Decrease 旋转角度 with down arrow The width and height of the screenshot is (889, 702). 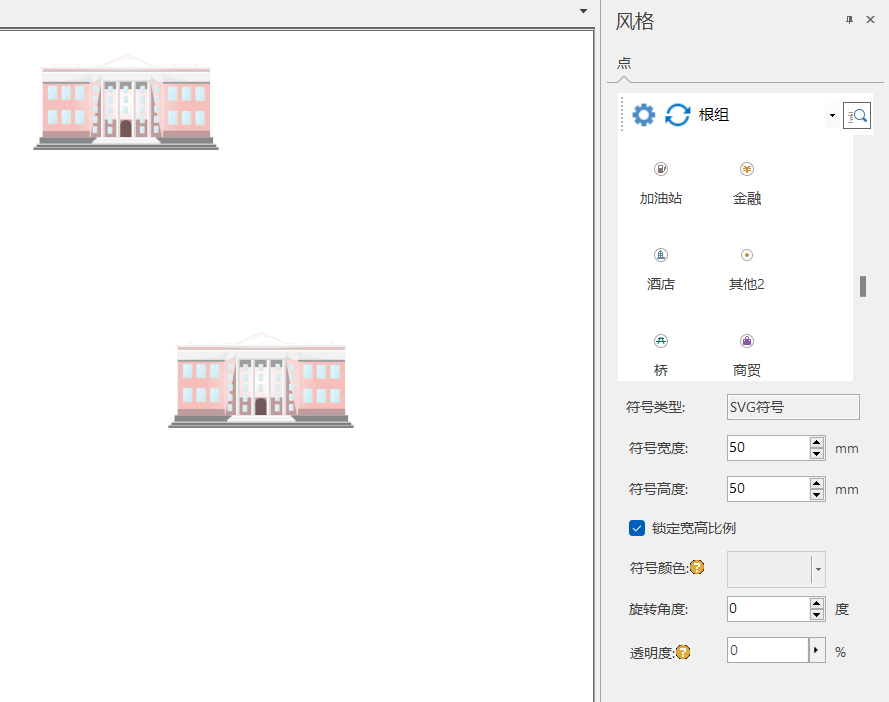[x=816, y=615]
